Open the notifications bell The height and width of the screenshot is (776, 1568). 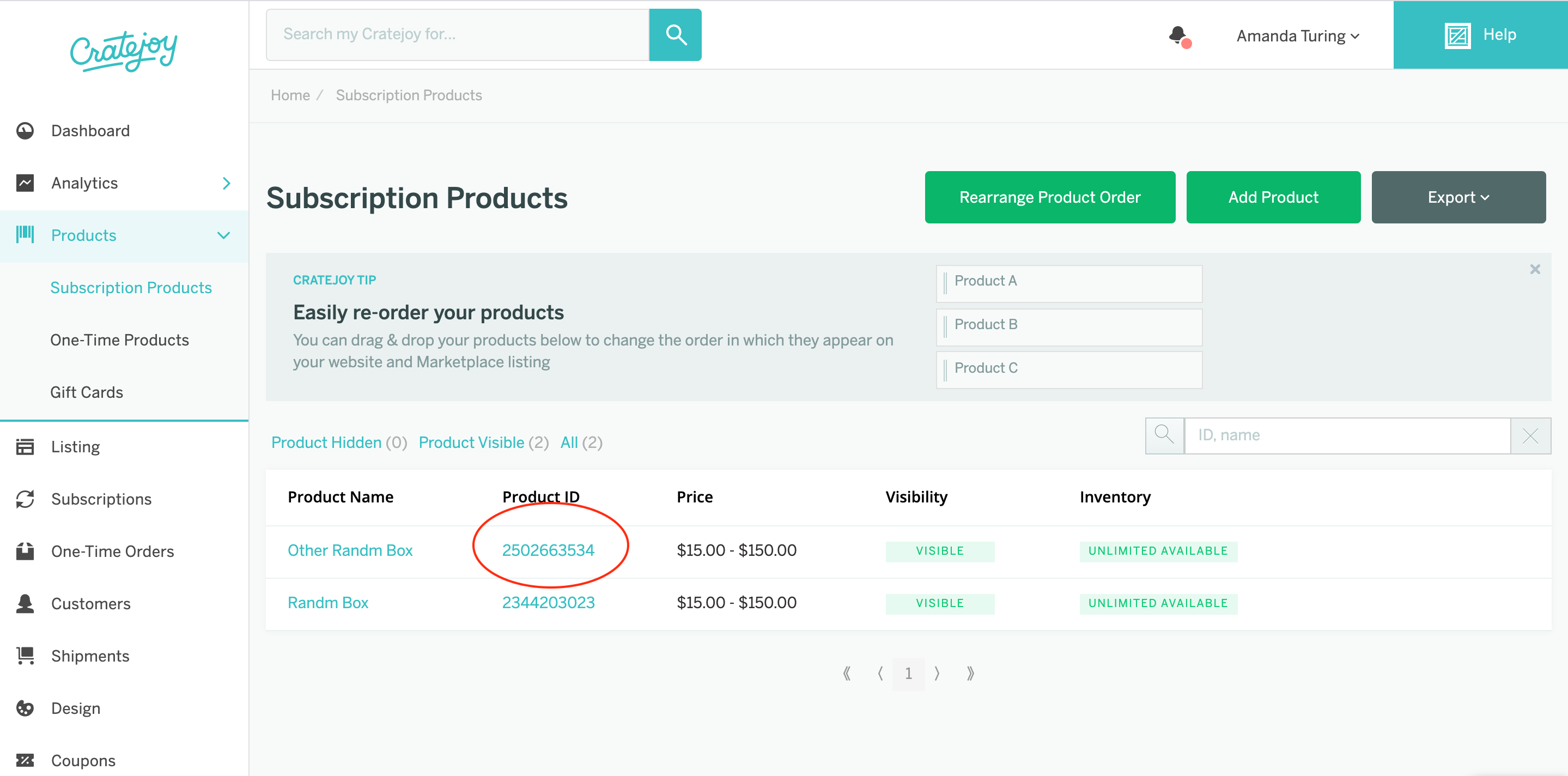1179,36
